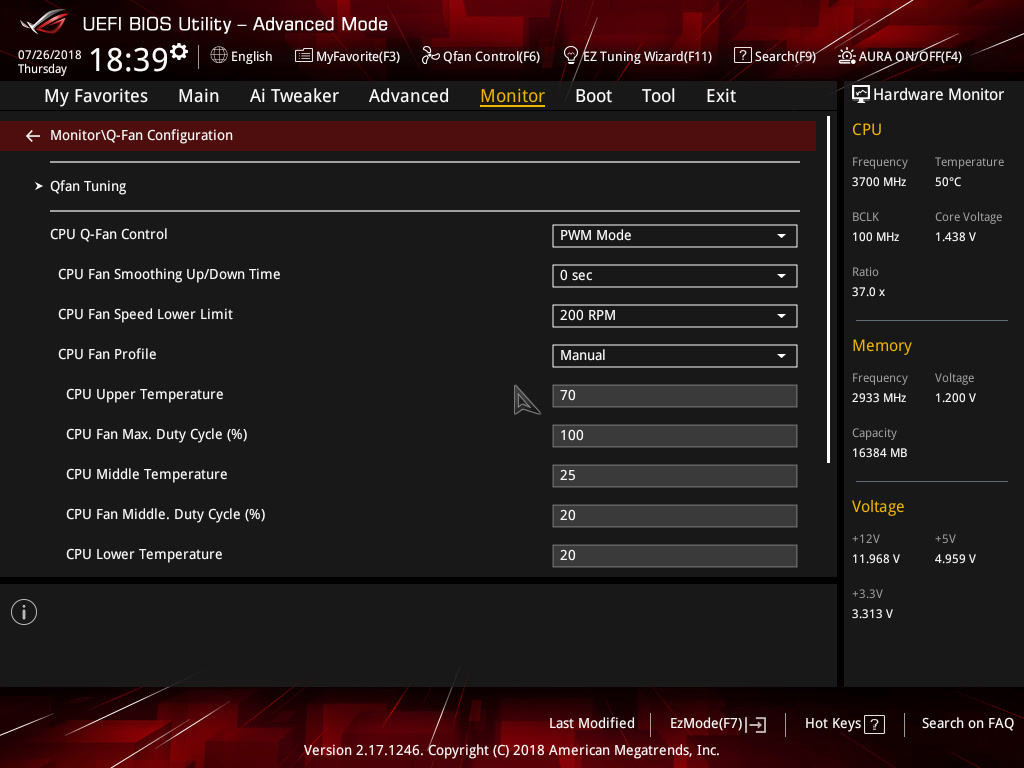Click memory capacity 16384 MB
The image size is (1024, 768).
coord(879,453)
